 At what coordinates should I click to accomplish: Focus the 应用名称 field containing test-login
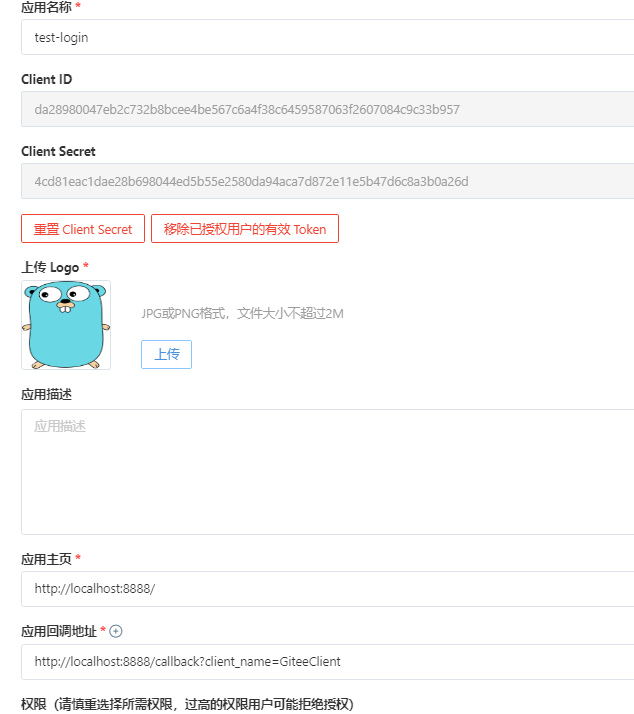click(x=327, y=37)
